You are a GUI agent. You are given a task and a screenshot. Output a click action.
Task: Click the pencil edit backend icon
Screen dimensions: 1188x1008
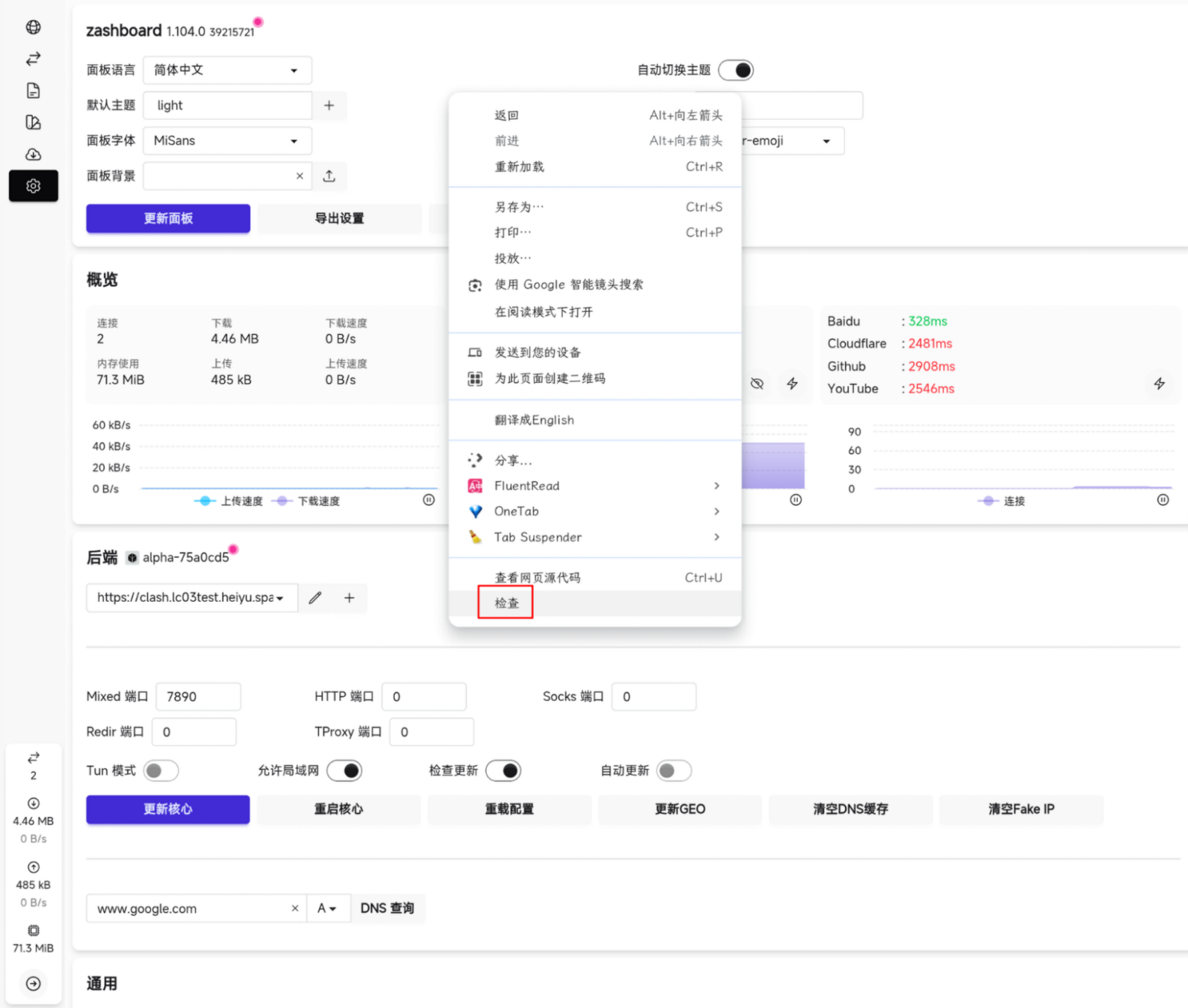pyautogui.click(x=315, y=598)
